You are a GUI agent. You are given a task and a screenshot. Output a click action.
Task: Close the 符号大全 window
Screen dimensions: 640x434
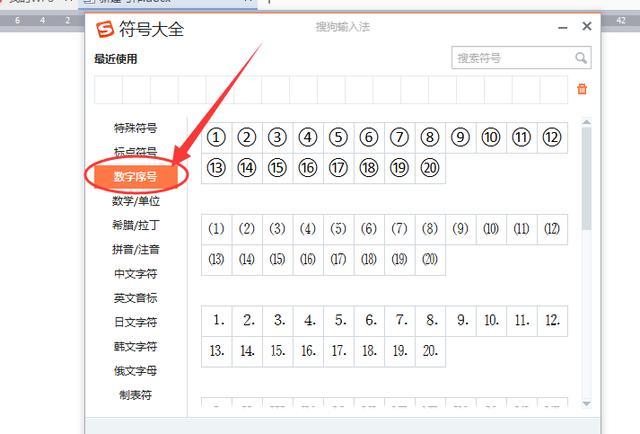pos(587,26)
